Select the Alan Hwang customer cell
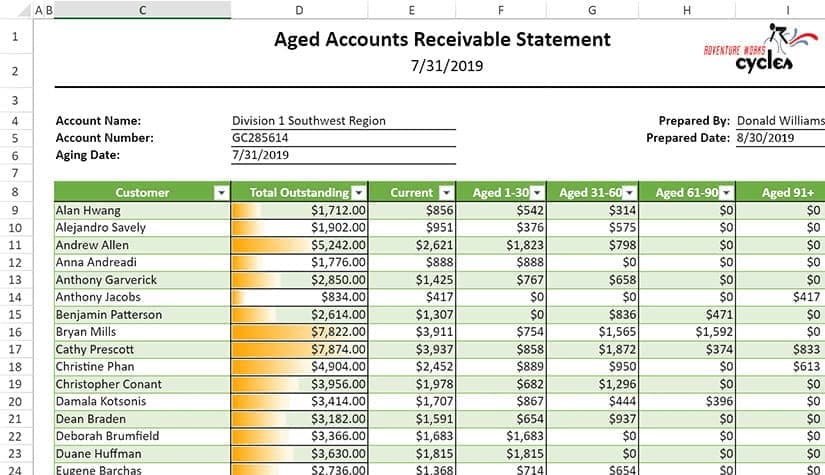 [142, 210]
